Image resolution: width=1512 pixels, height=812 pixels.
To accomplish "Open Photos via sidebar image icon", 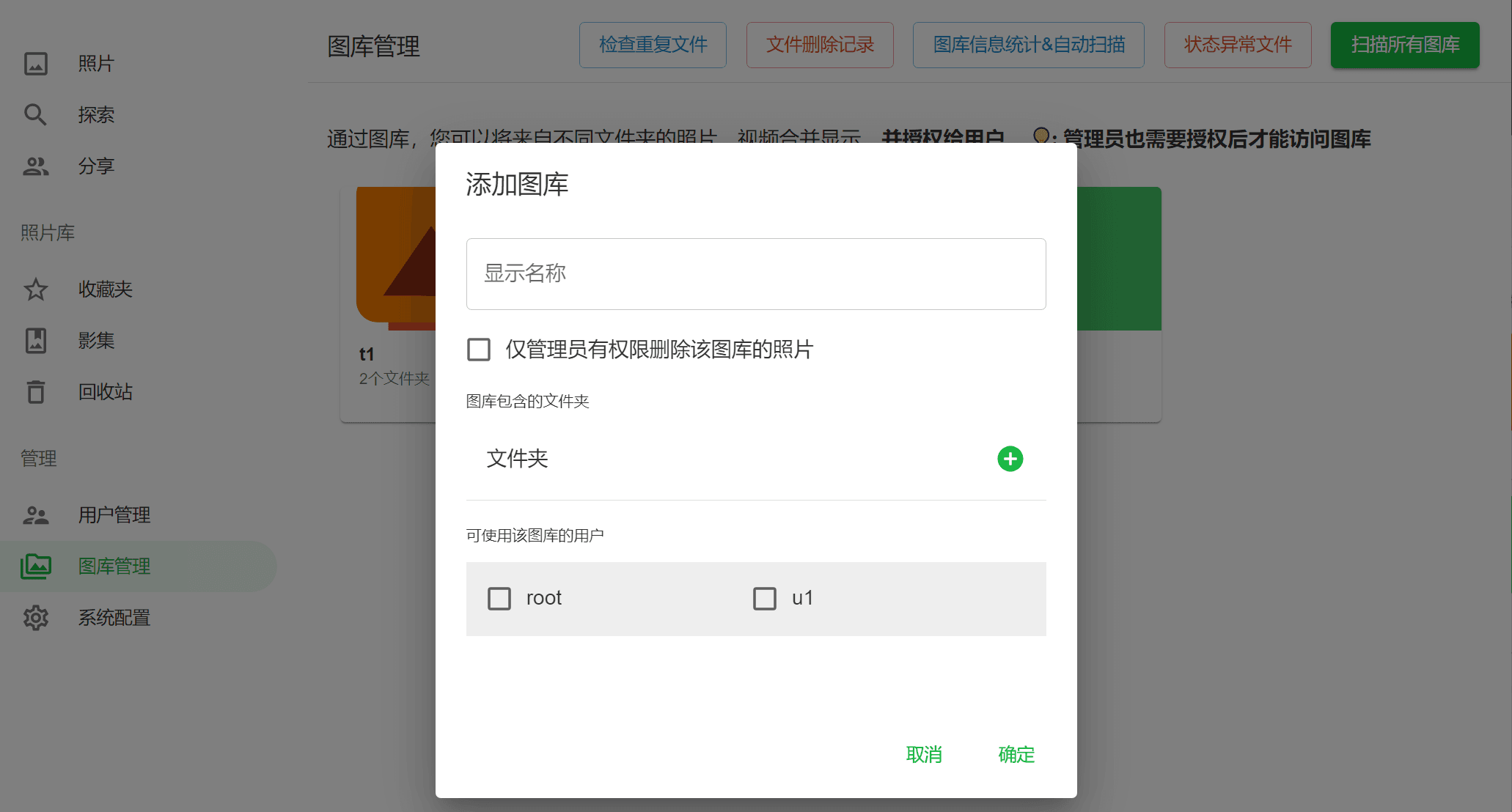I will click(x=36, y=64).
